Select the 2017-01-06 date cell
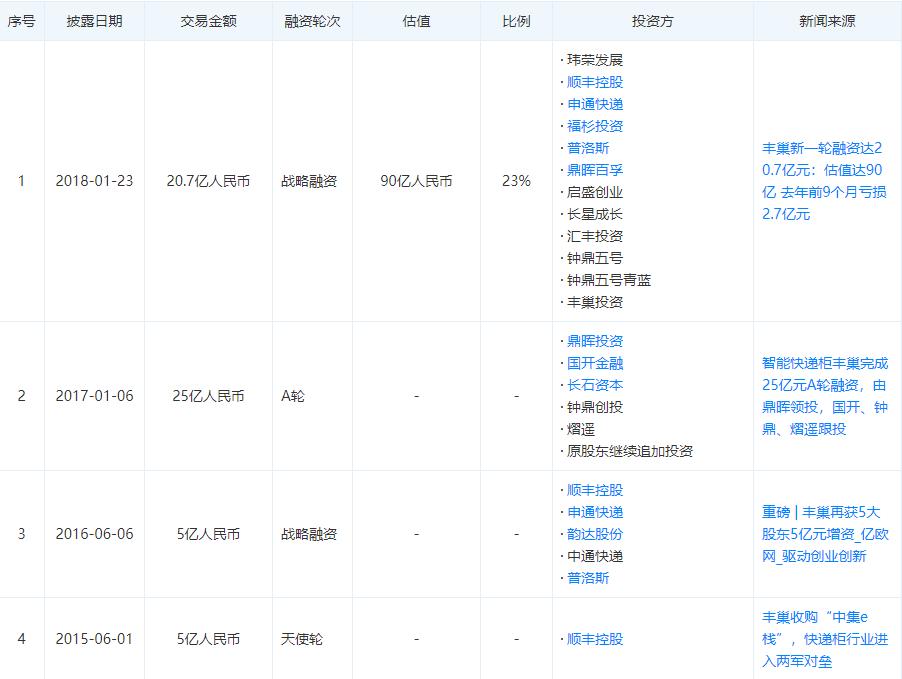902x679 pixels. pyautogui.click(x=97, y=396)
